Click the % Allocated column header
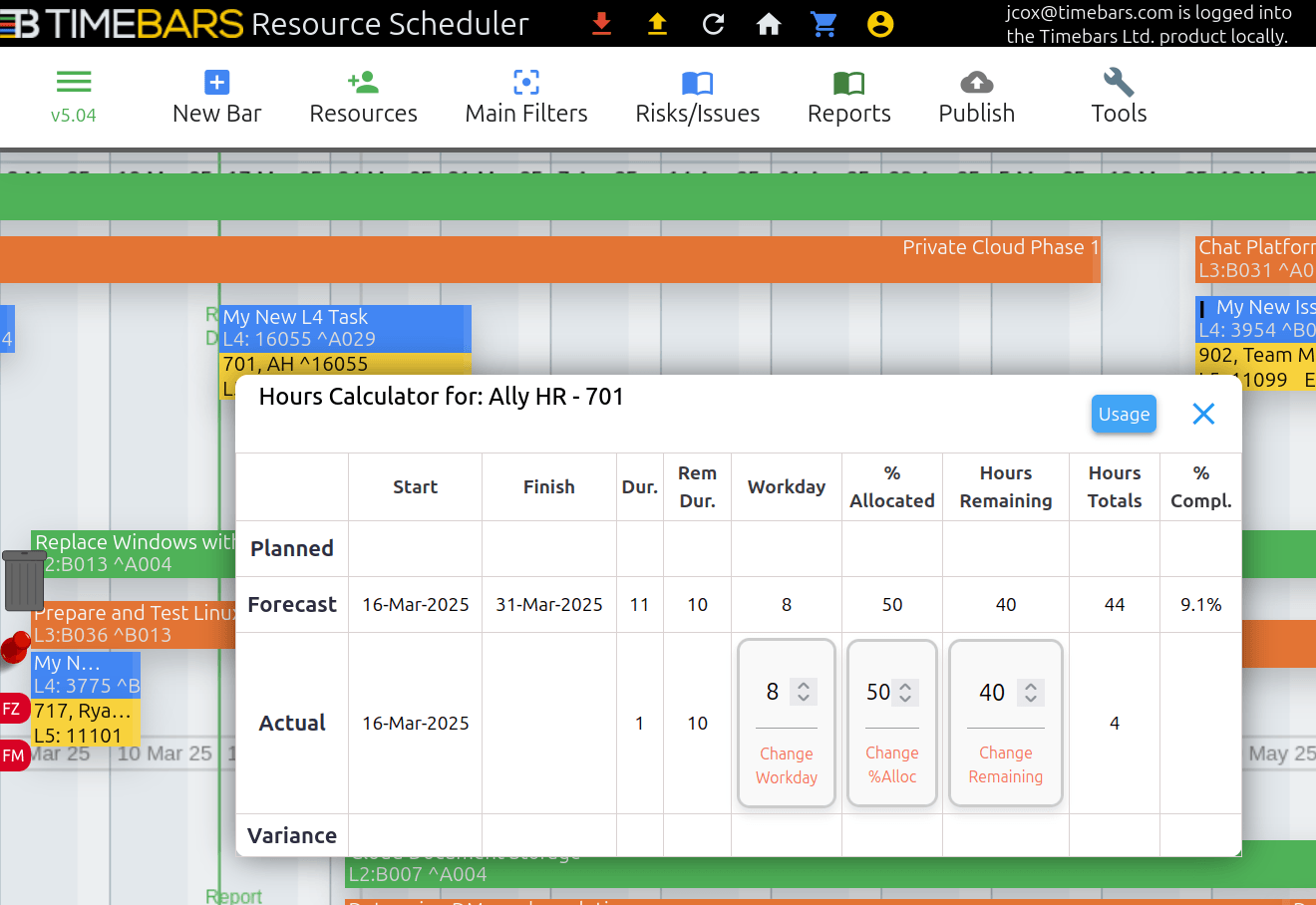 click(x=892, y=486)
